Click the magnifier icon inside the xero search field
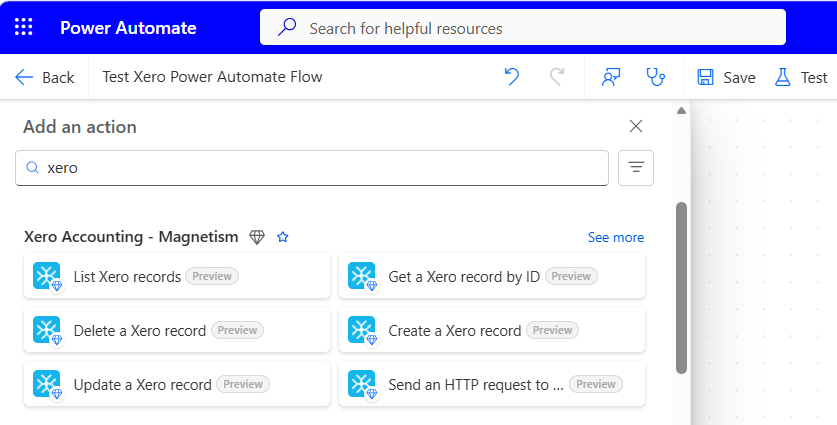The height and width of the screenshot is (425, 837). coord(33,168)
